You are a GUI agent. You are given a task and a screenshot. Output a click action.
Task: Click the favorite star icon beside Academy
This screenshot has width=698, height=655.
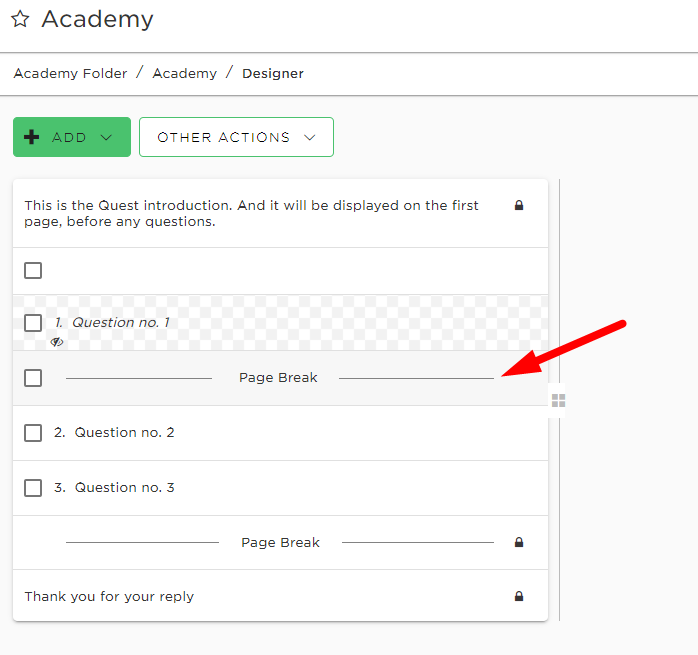(20, 19)
